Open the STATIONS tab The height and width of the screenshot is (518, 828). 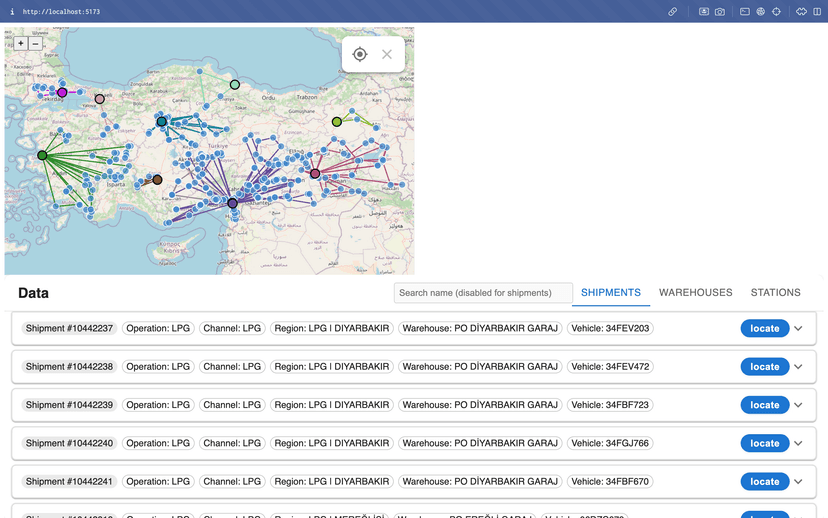775,293
